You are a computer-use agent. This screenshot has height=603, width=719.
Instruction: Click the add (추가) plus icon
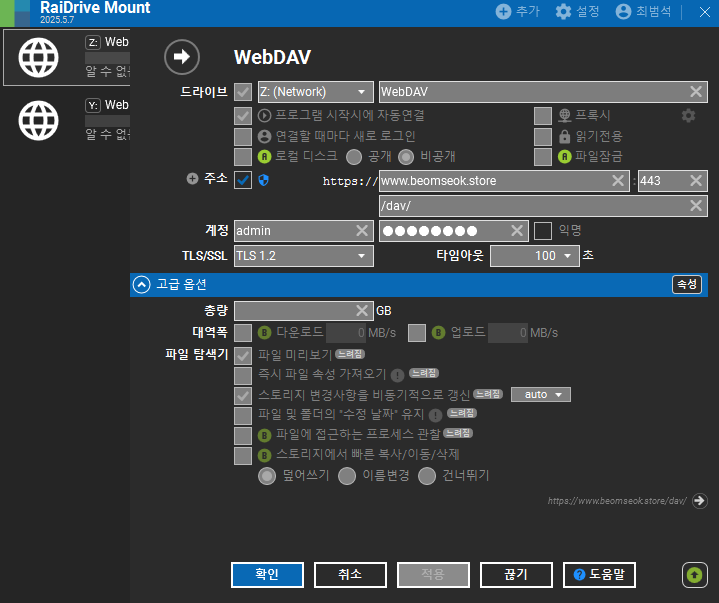(x=503, y=11)
